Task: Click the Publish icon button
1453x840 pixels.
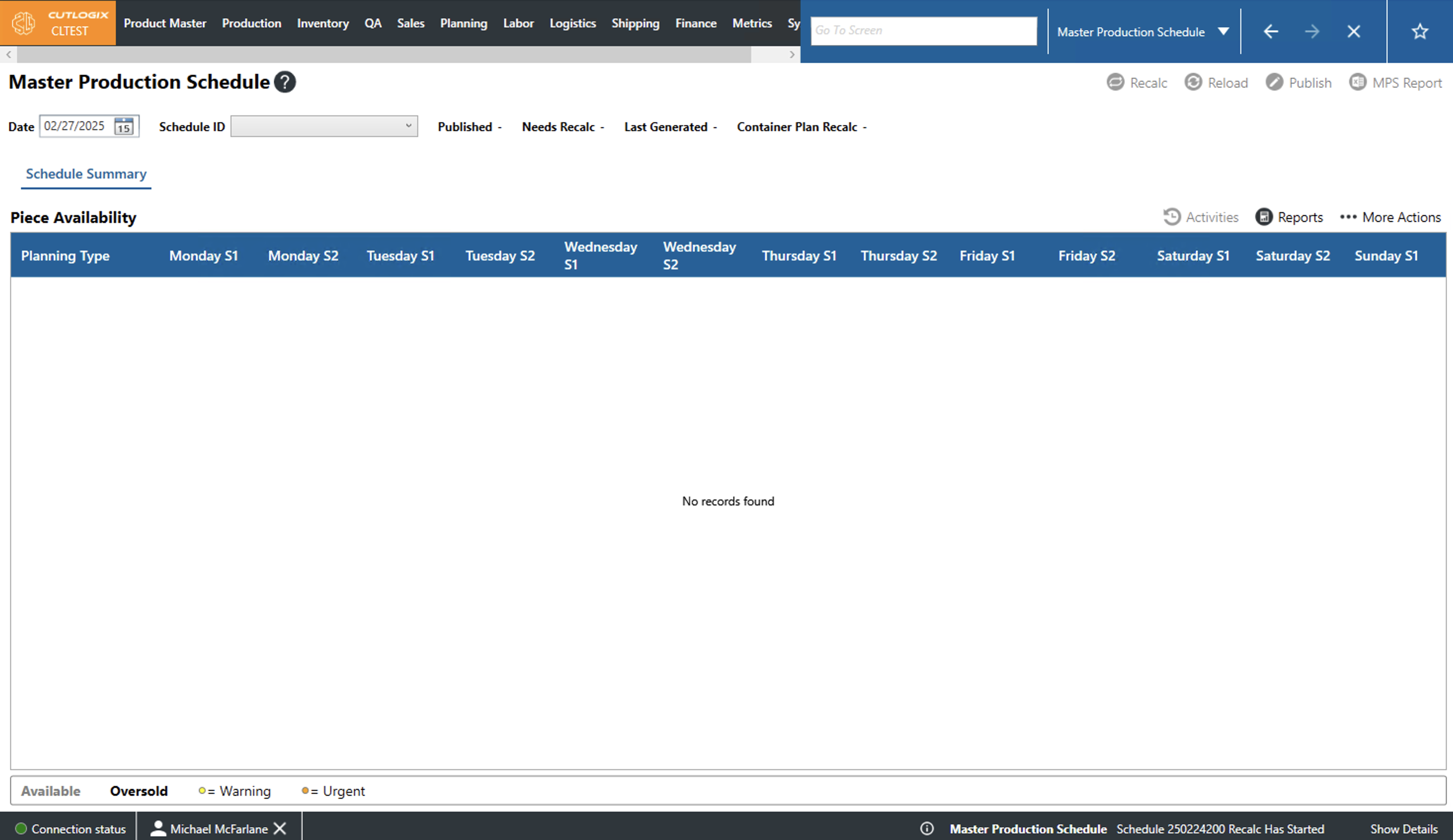Action: tap(1274, 83)
